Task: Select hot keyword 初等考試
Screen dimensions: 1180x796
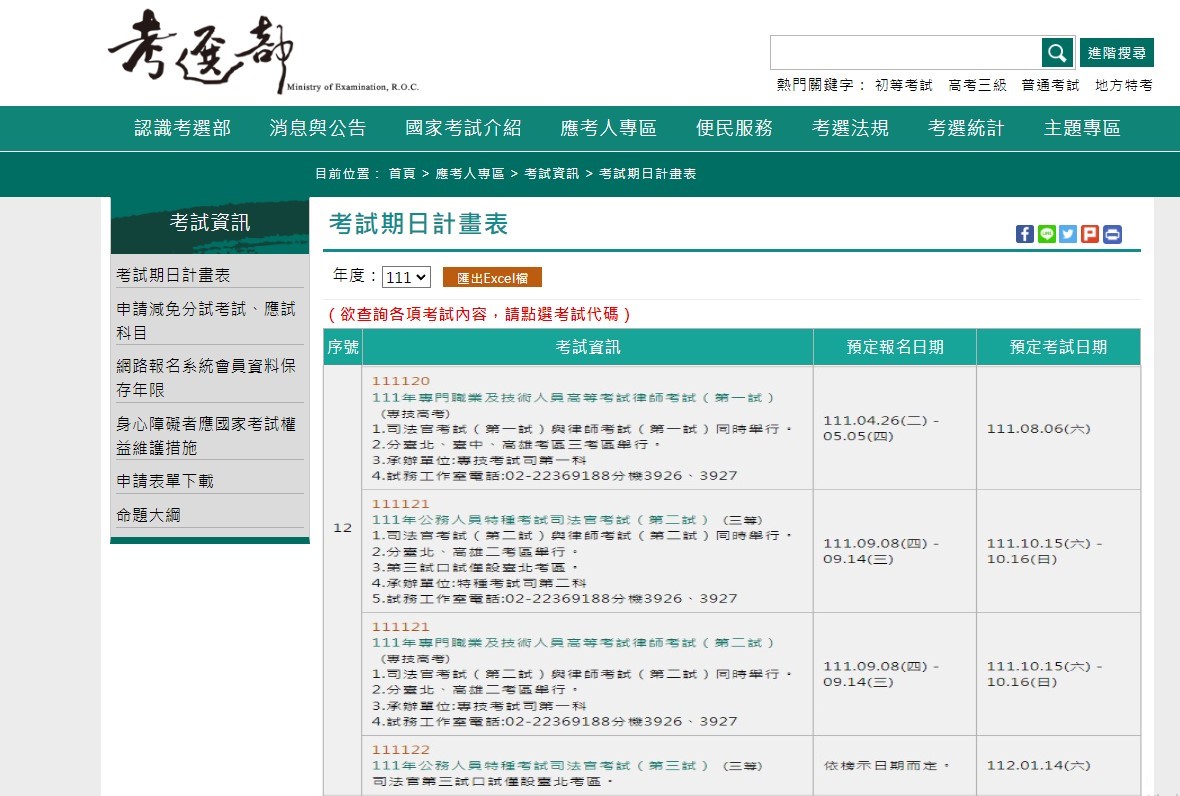Action: 903,85
